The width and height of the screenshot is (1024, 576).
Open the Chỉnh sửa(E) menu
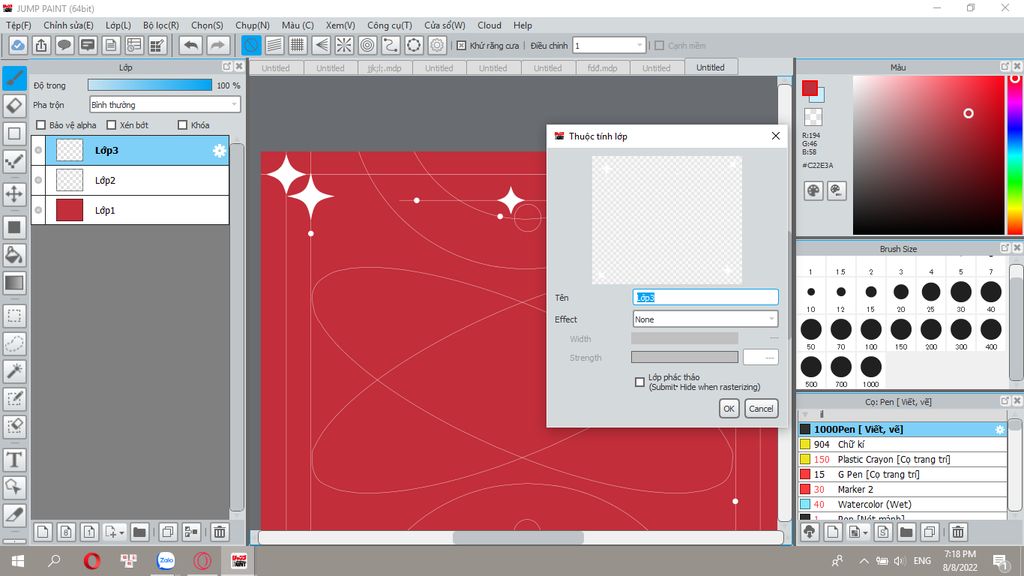click(x=69, y=25)
